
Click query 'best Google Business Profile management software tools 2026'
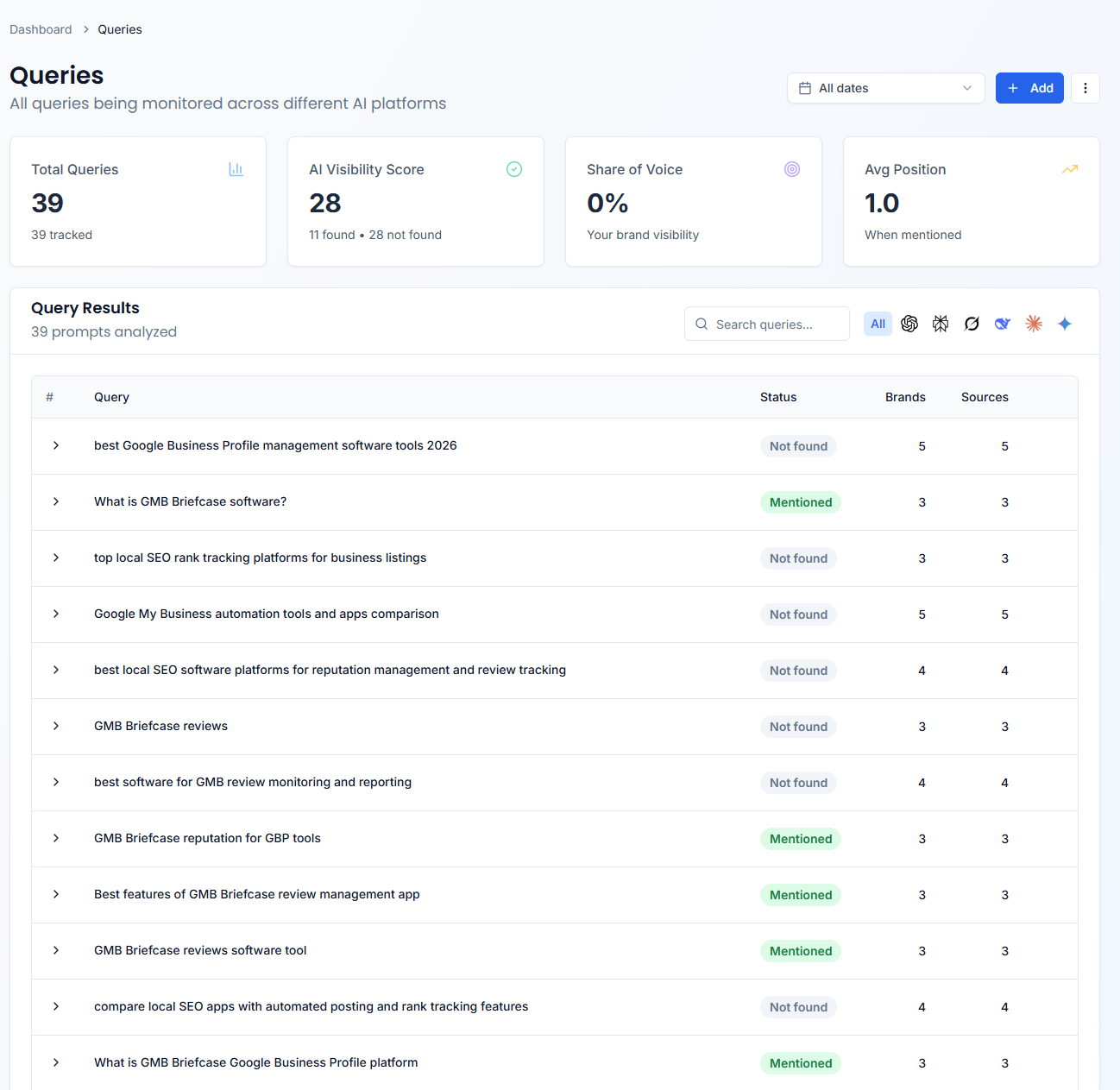(x=275, y=445)
